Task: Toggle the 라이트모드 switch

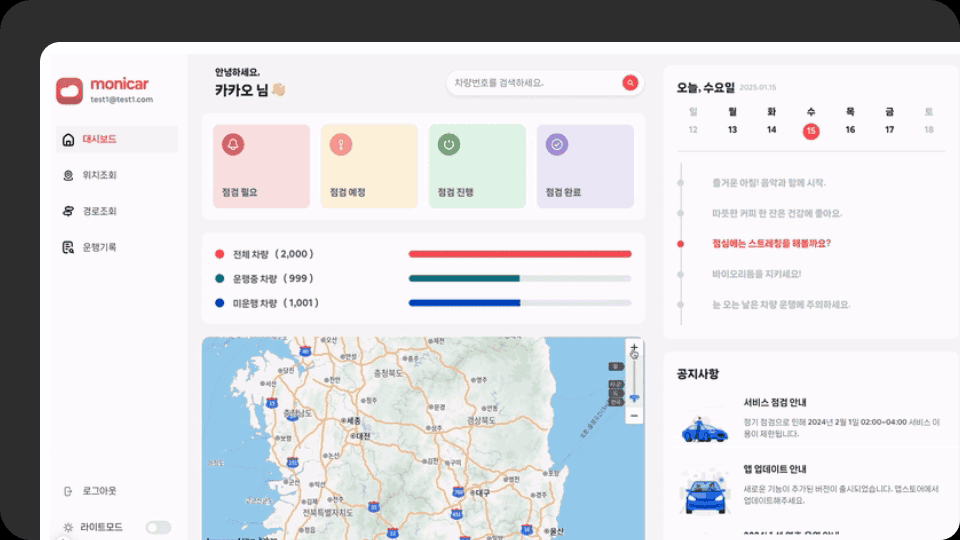Action: click(159, 527)
